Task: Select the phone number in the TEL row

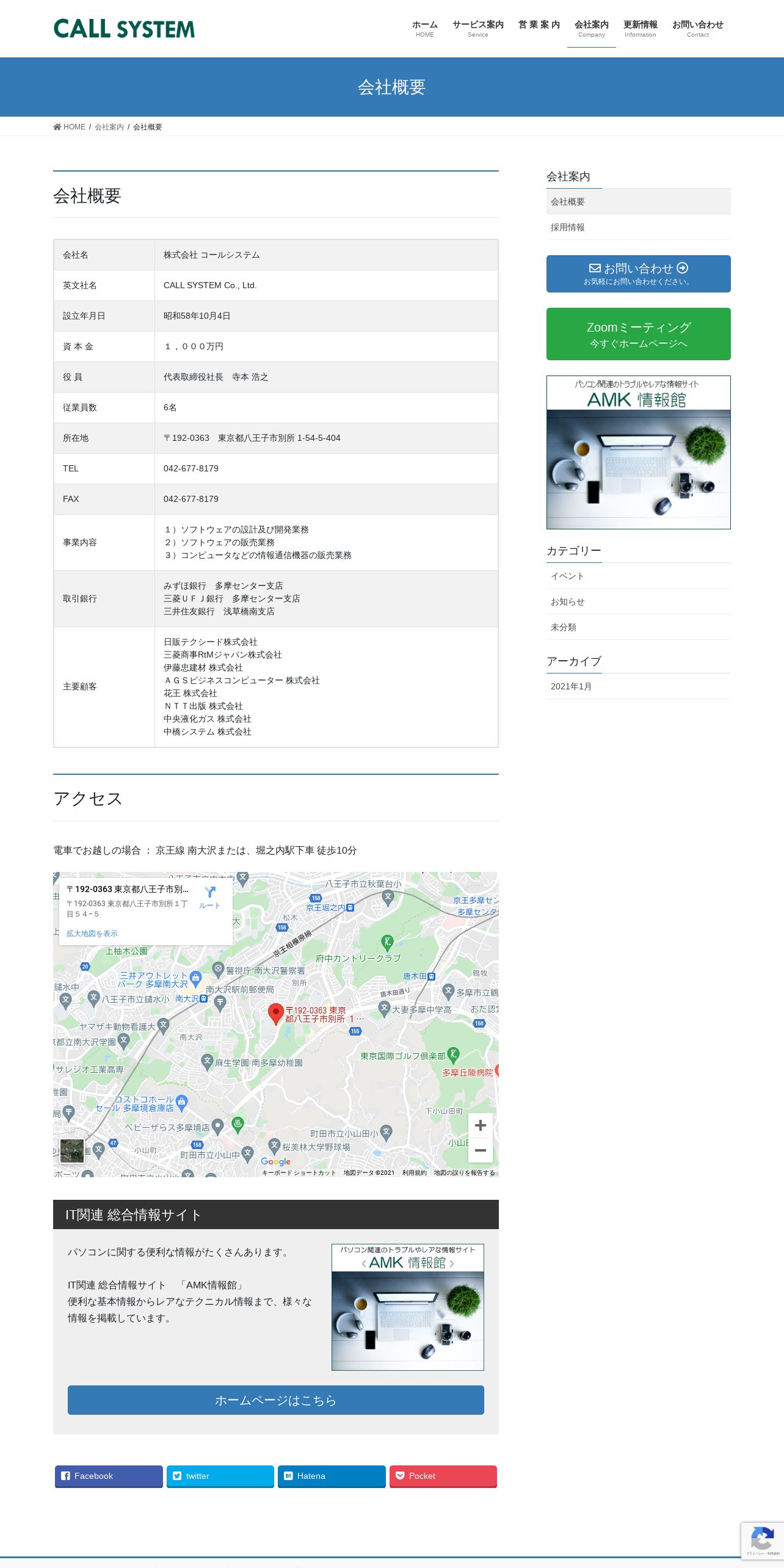Action: coord(191,468)
